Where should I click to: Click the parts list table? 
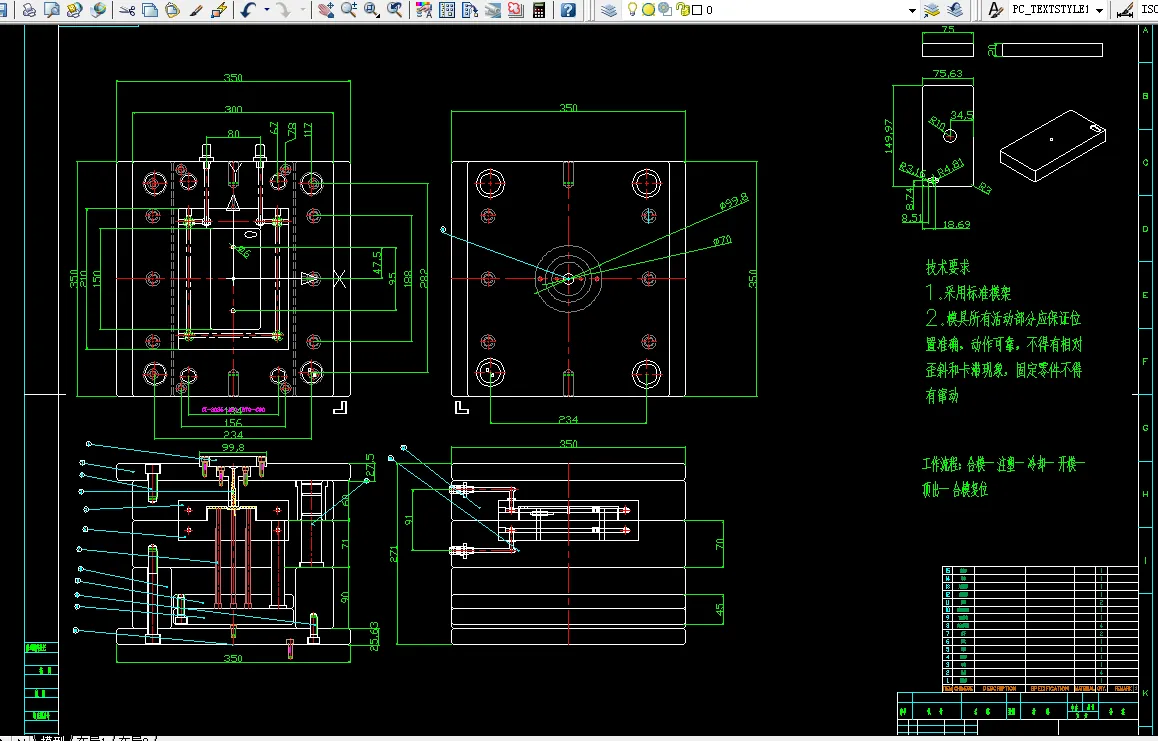(x=1040, y=629)
